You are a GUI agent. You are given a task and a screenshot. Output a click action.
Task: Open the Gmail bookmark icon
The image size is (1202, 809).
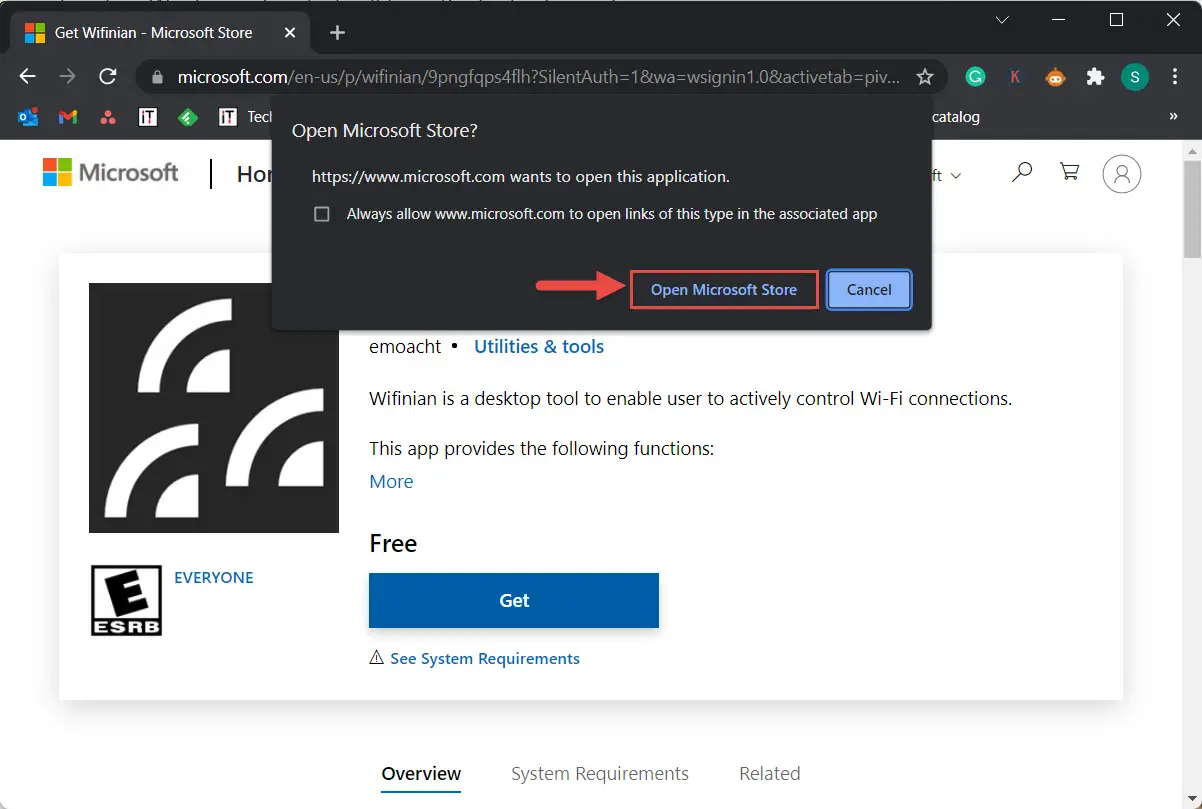coord(68,117)
